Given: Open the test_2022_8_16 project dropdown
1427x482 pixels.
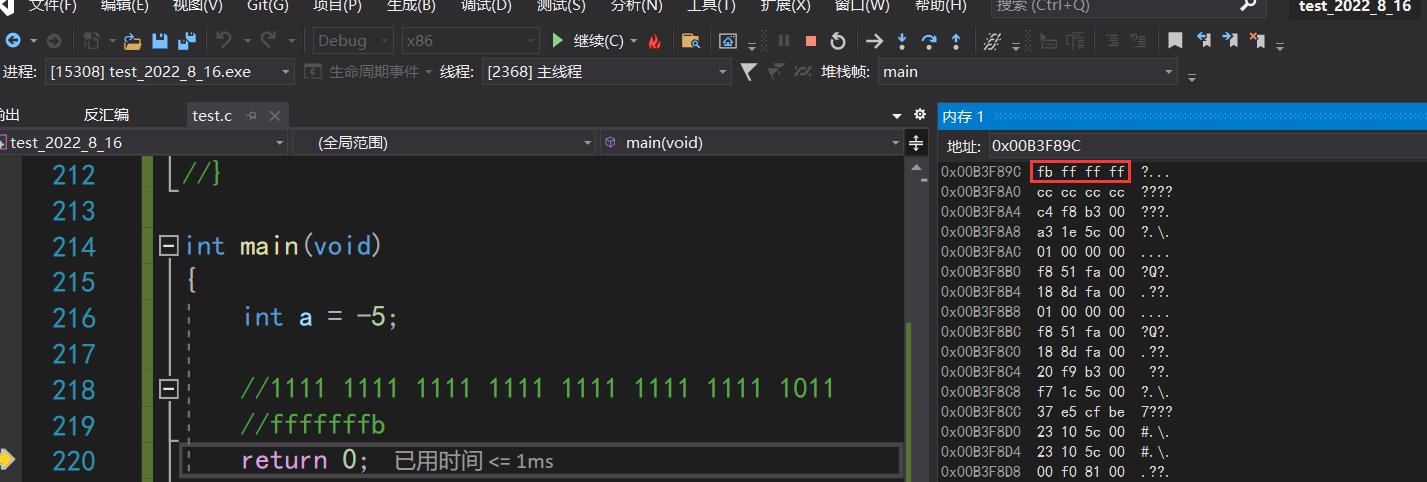Looking at the screenshot, I should tap(143, 143).
